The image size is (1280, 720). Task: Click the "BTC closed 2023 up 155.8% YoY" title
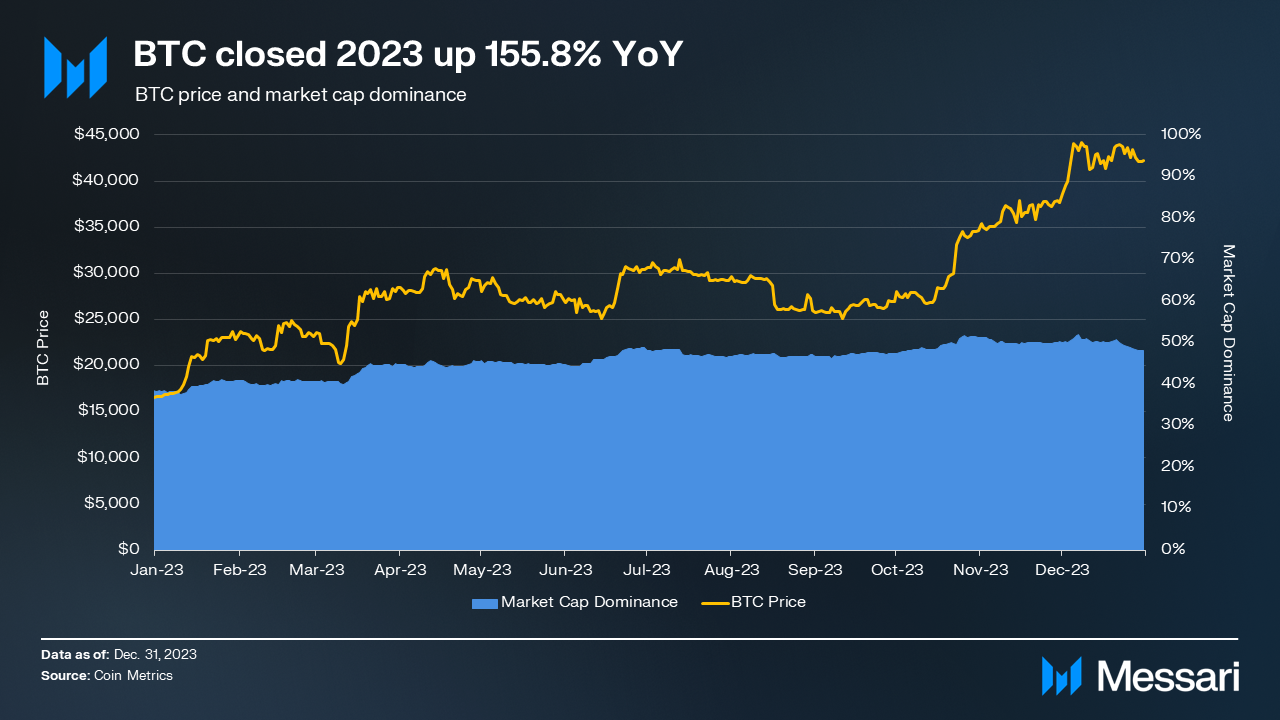[x=408, y=55]
